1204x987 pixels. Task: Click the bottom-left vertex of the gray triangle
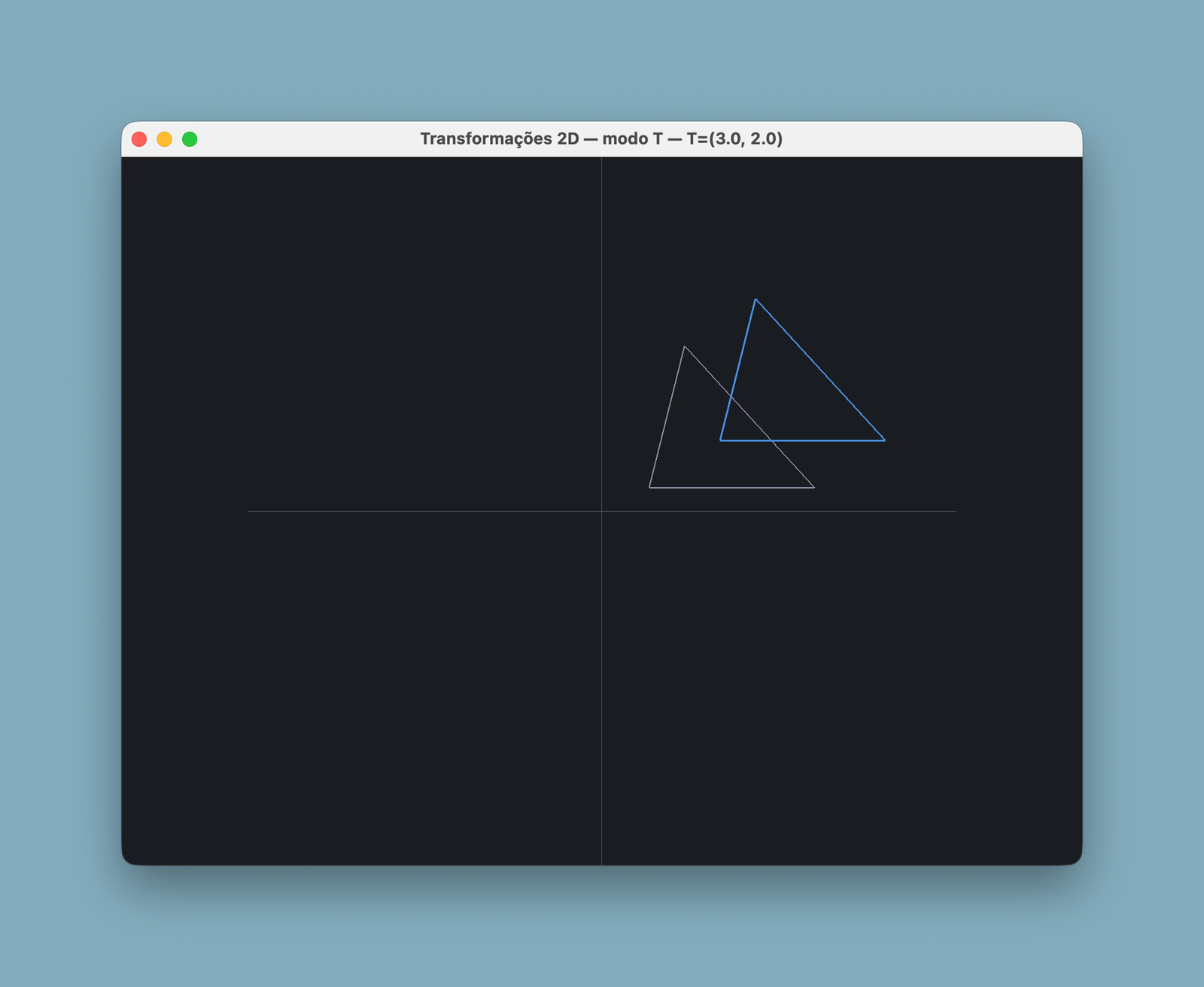(x=649, y=488)
